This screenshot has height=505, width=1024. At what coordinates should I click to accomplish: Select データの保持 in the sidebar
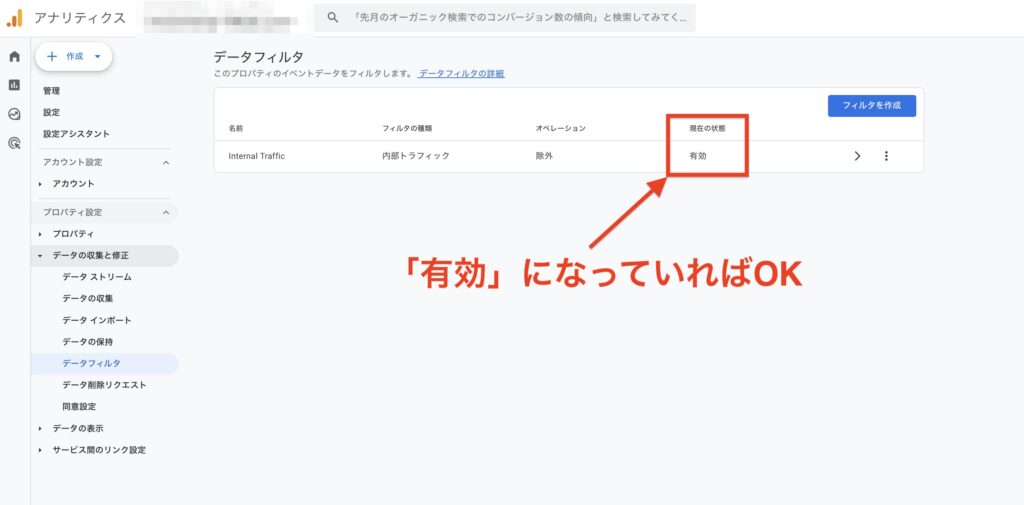tap(87, 342)
